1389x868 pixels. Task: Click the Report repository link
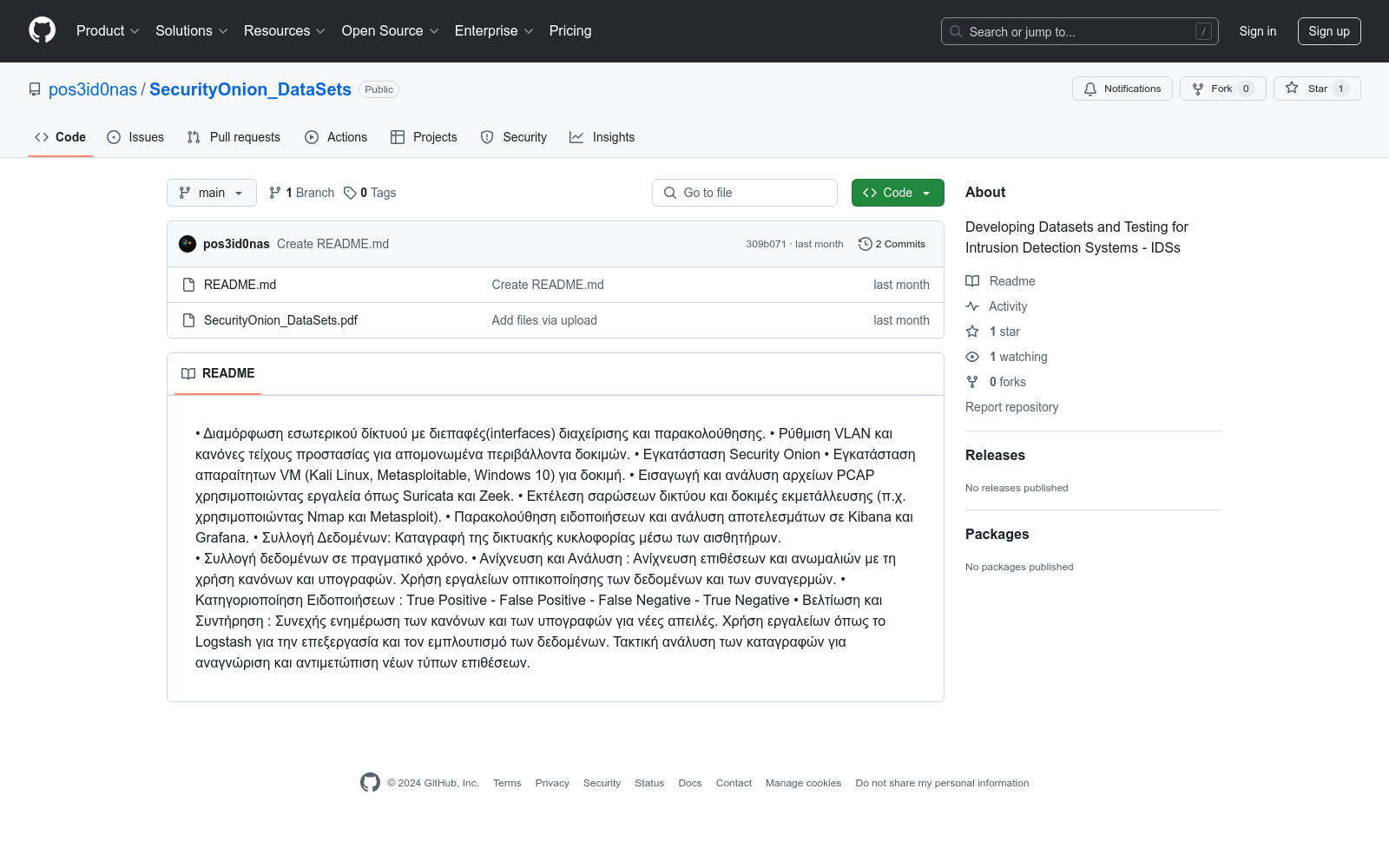[1012, 407]
